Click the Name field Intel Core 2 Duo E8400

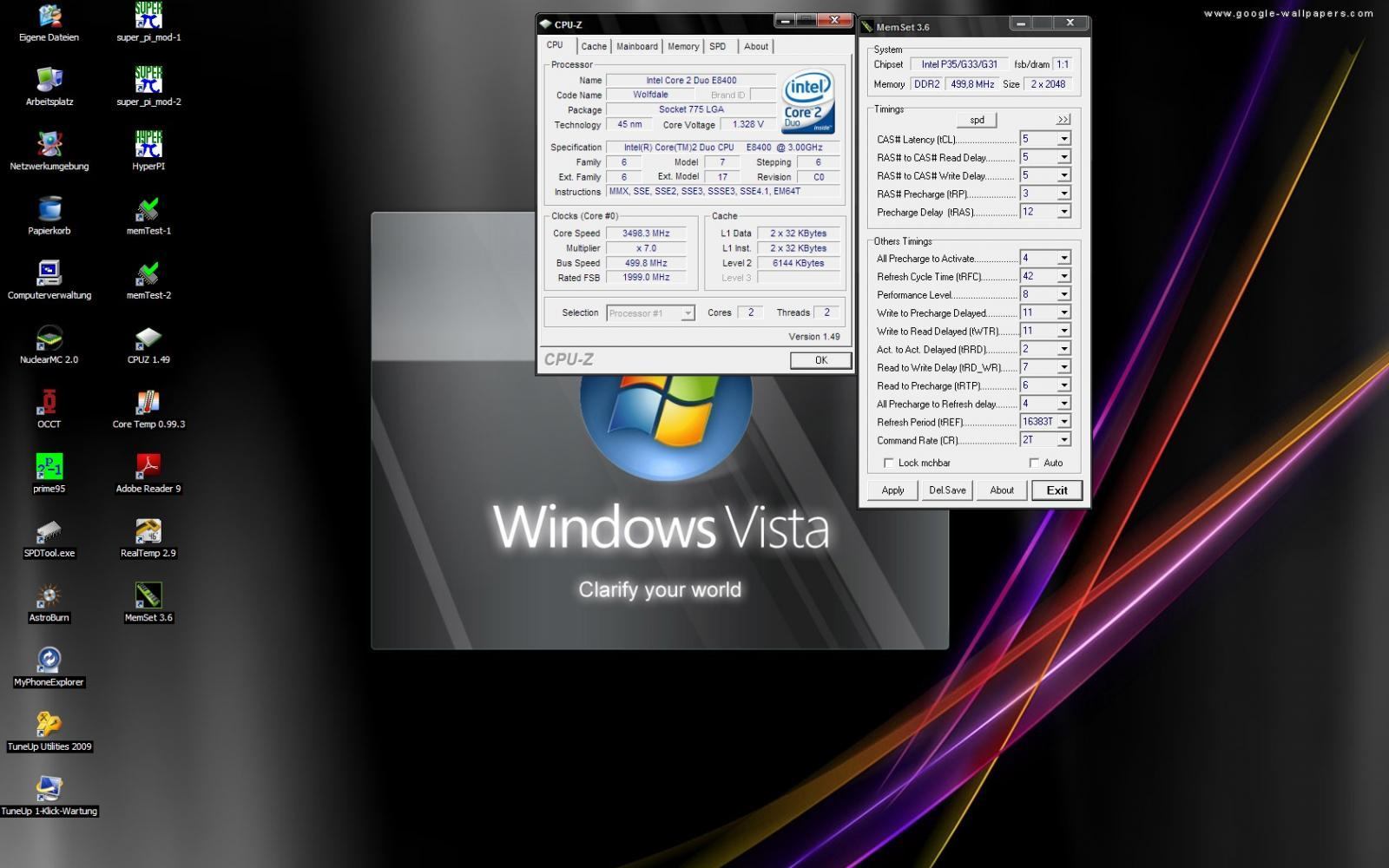click(691, 81)
